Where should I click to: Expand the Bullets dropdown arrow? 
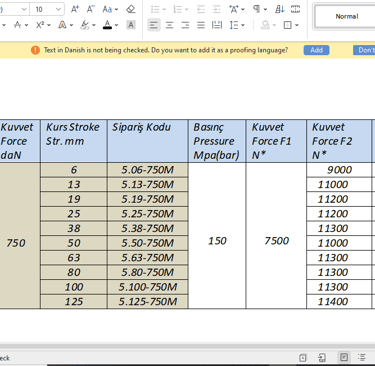pos(164,9)
